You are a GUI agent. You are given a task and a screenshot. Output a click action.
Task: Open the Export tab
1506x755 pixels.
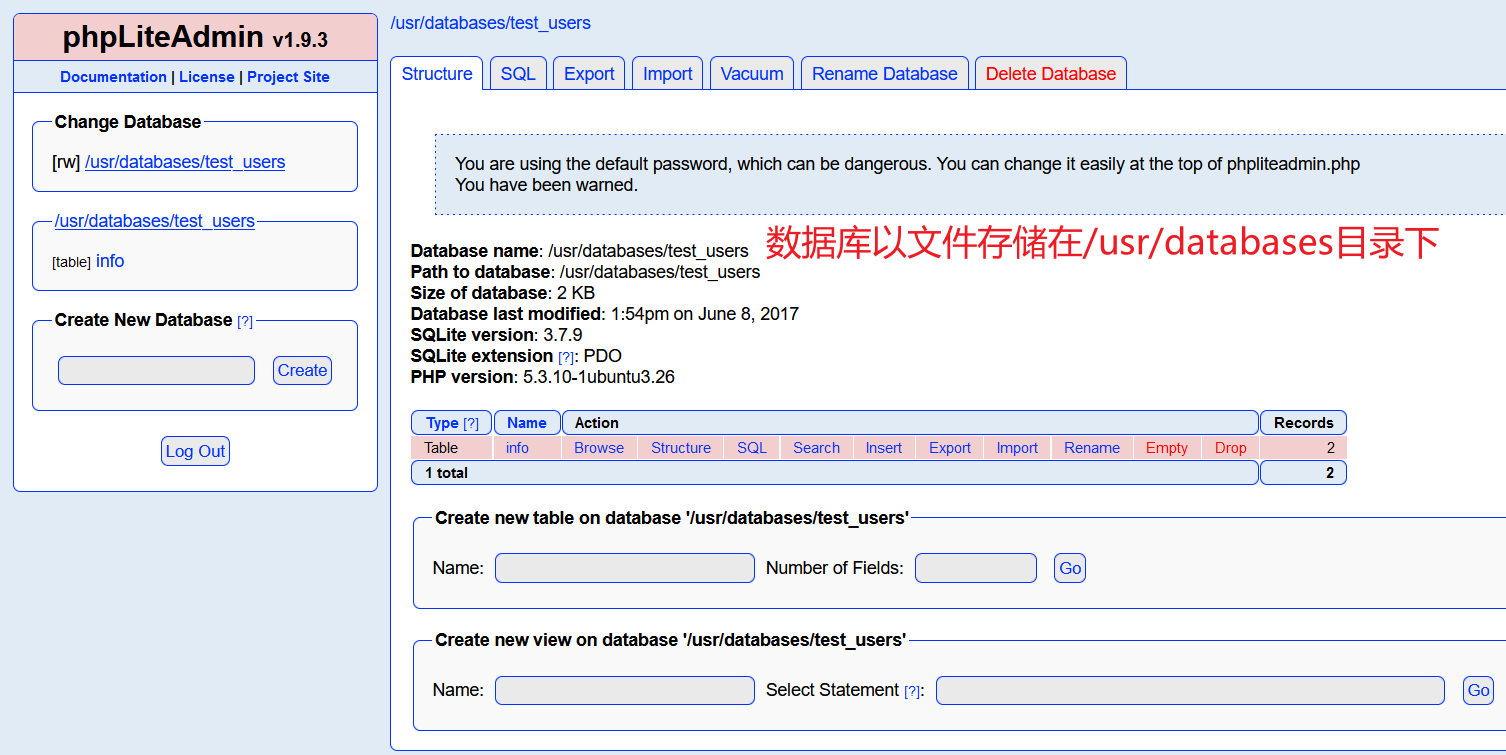click(x=589, y=74)
